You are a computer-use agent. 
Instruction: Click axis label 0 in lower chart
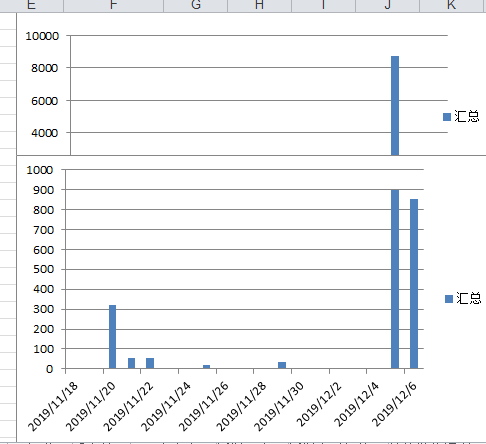pyautogui.click(x=49, y=369)
